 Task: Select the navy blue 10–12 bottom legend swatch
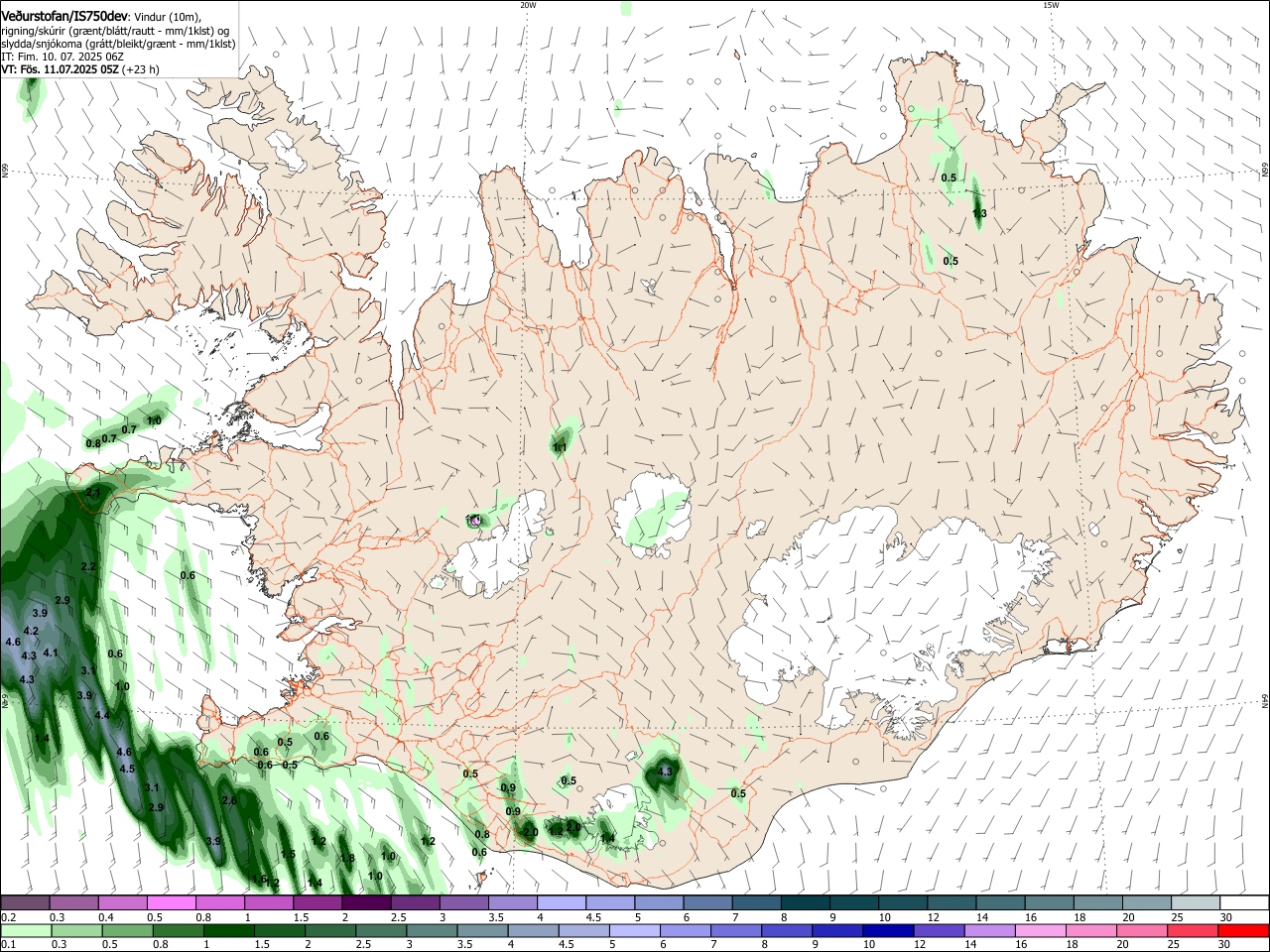(887, 930)
